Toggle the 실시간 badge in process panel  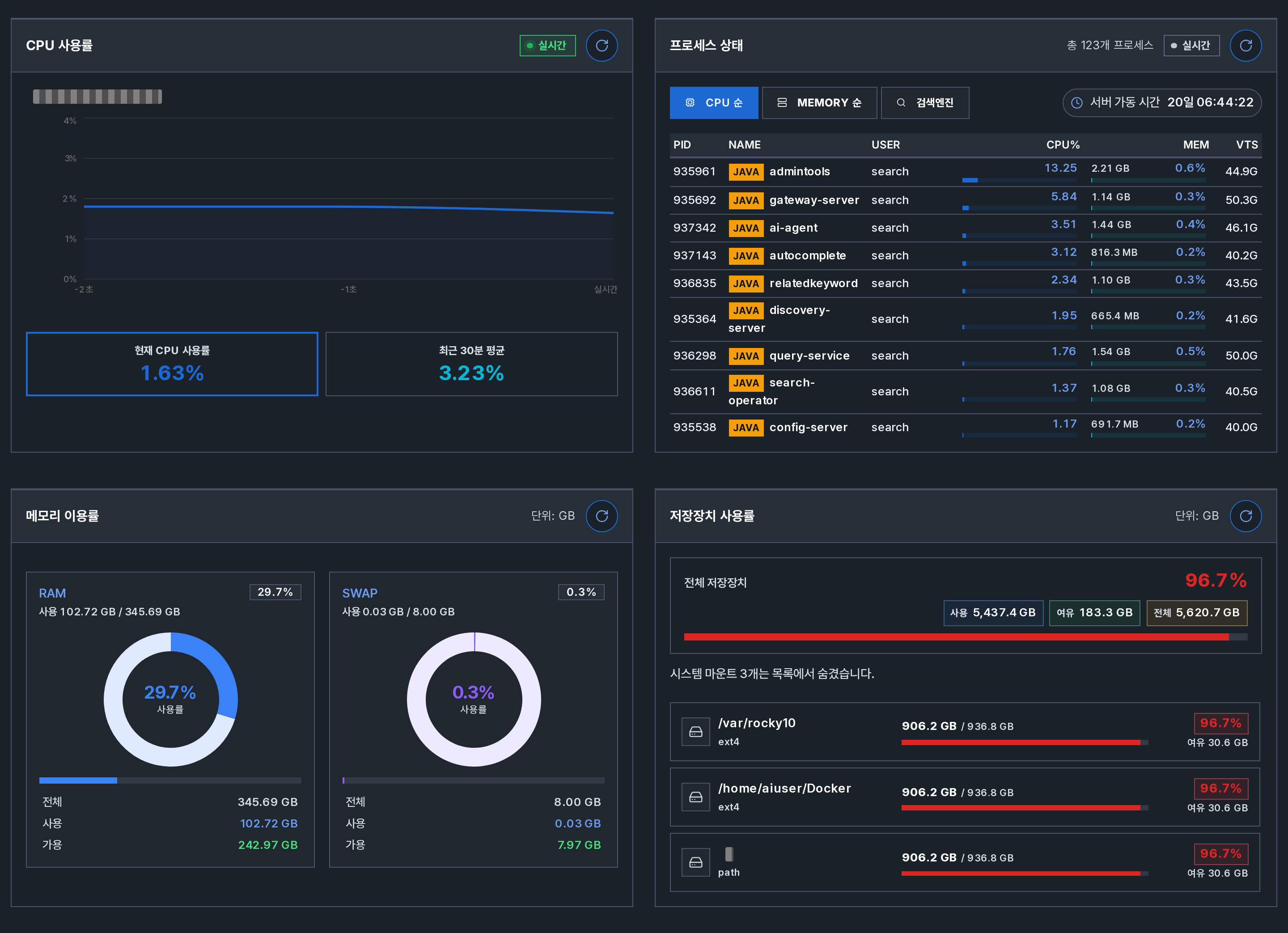(1191, 46)
